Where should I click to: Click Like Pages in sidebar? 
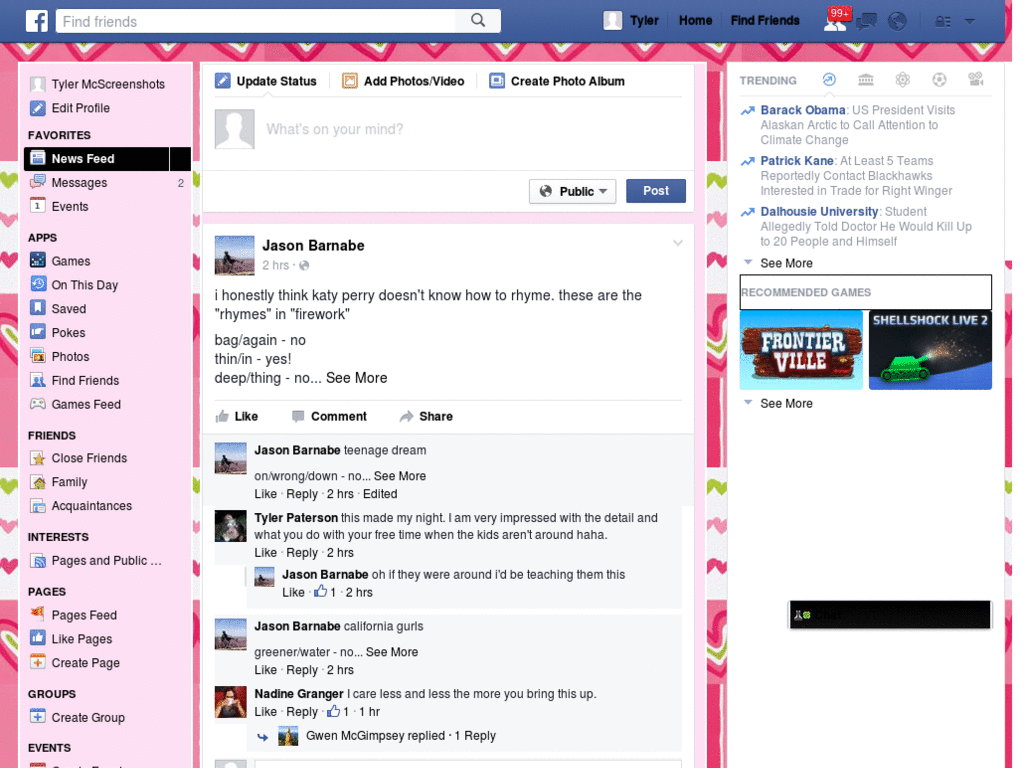coord(82,639)
